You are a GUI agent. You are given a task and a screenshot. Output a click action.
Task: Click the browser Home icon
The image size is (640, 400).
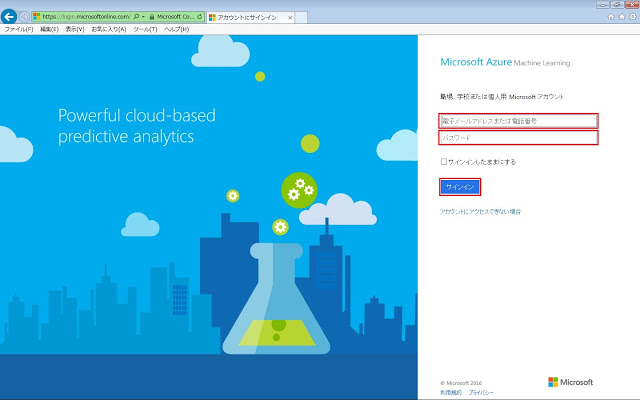click(611, 17)
